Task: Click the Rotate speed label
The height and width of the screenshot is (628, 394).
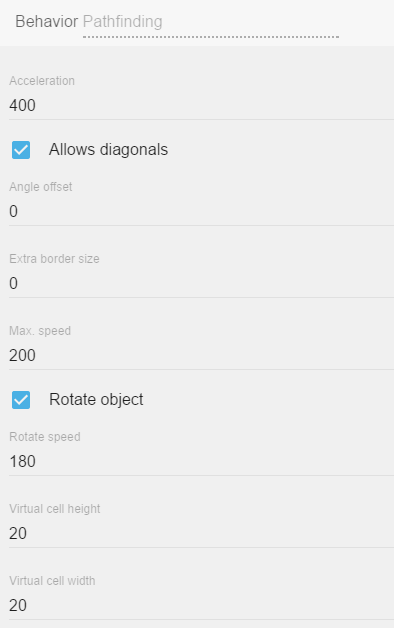Action: 45,437
